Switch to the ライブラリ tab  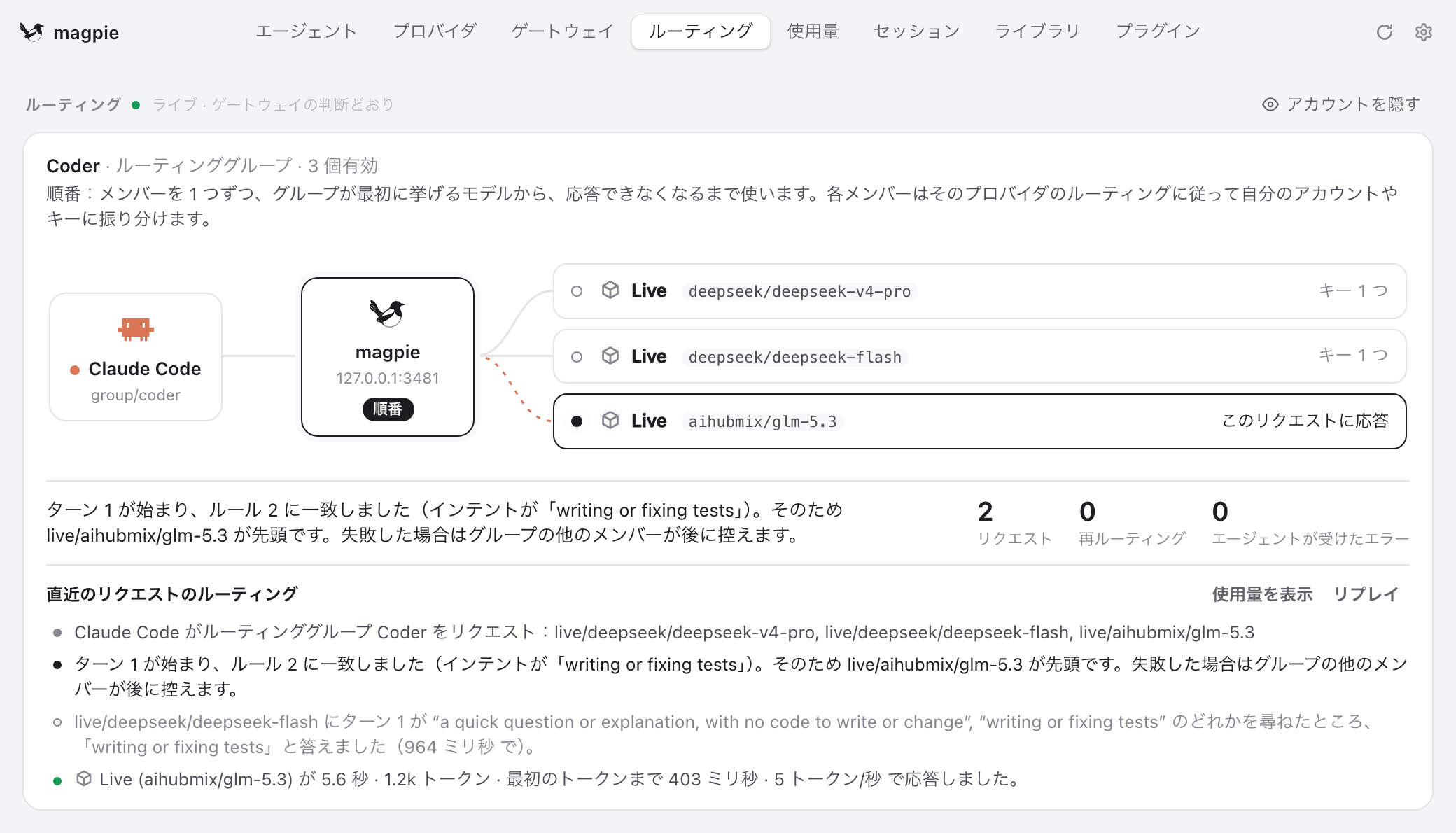1037,31
